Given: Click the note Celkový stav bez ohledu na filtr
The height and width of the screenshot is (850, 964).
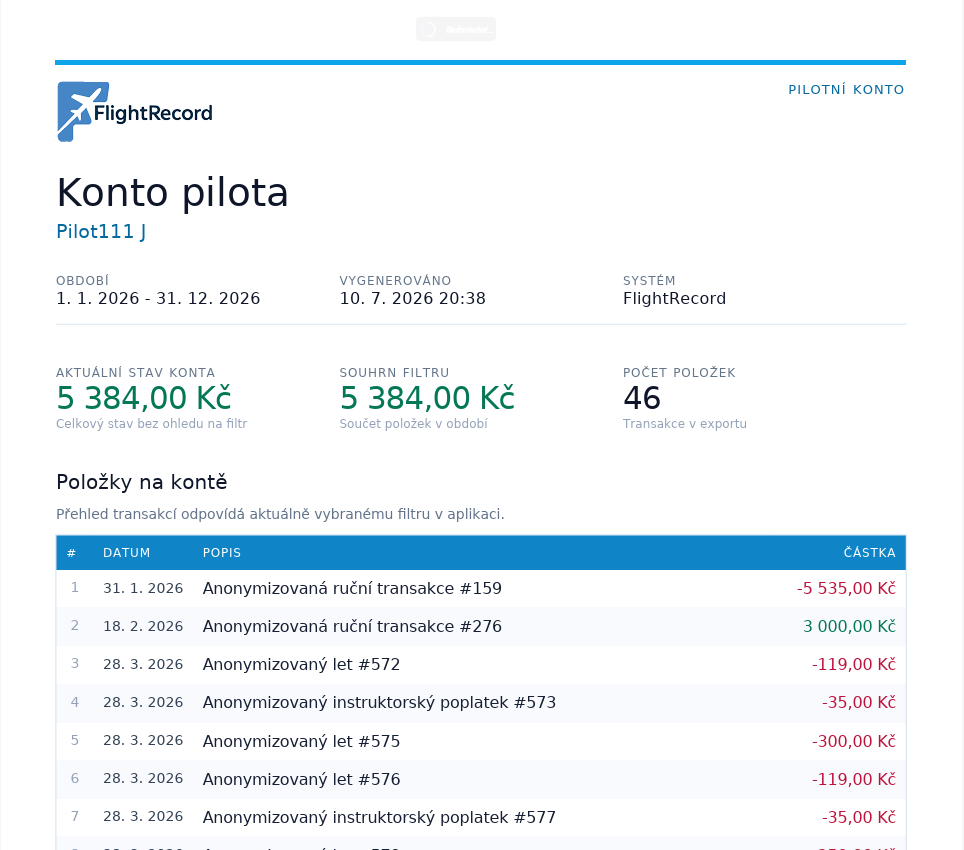Looking at the screenshot, I should [151, 423].
